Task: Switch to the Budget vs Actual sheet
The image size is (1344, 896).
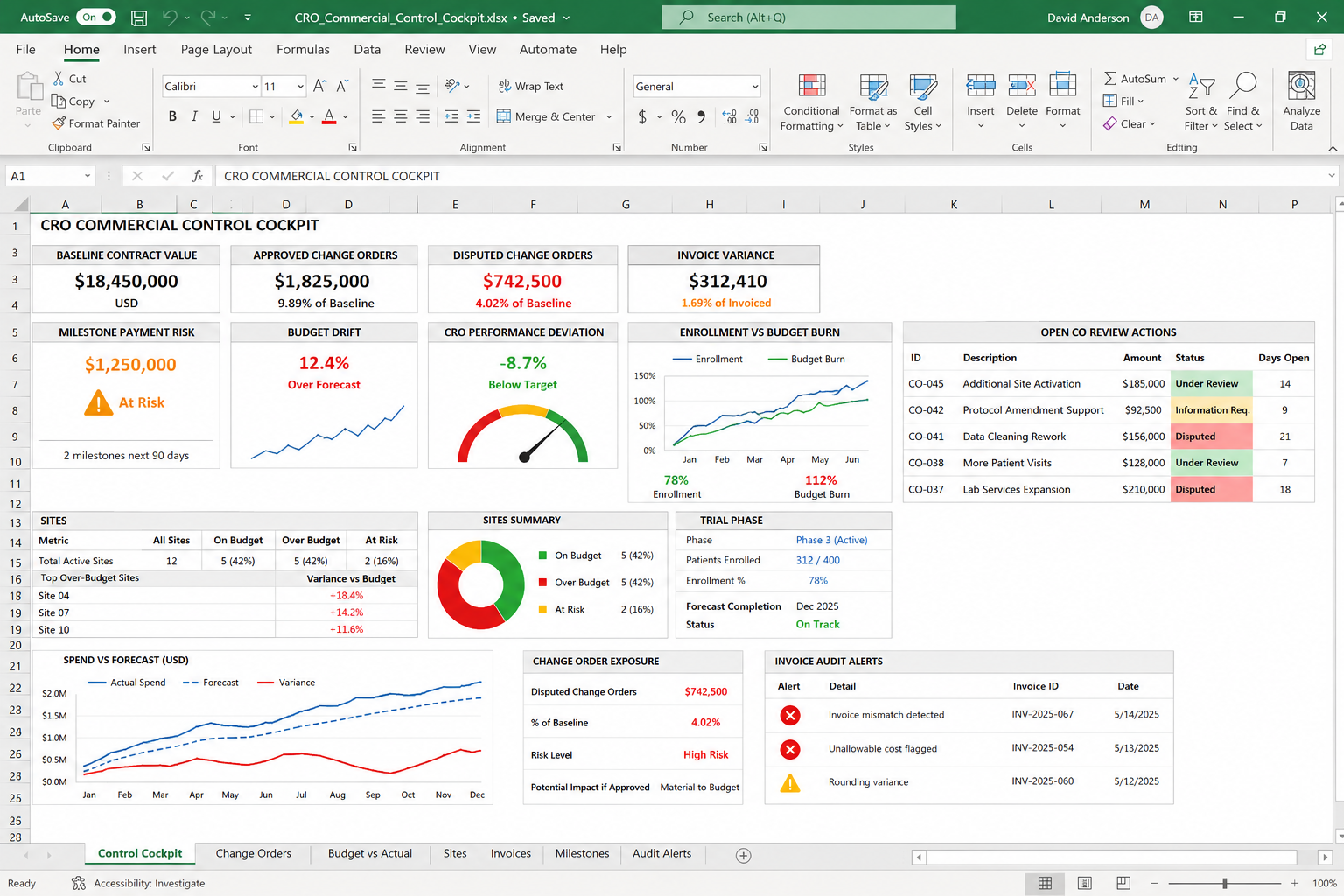Action: tap(370, 854)
